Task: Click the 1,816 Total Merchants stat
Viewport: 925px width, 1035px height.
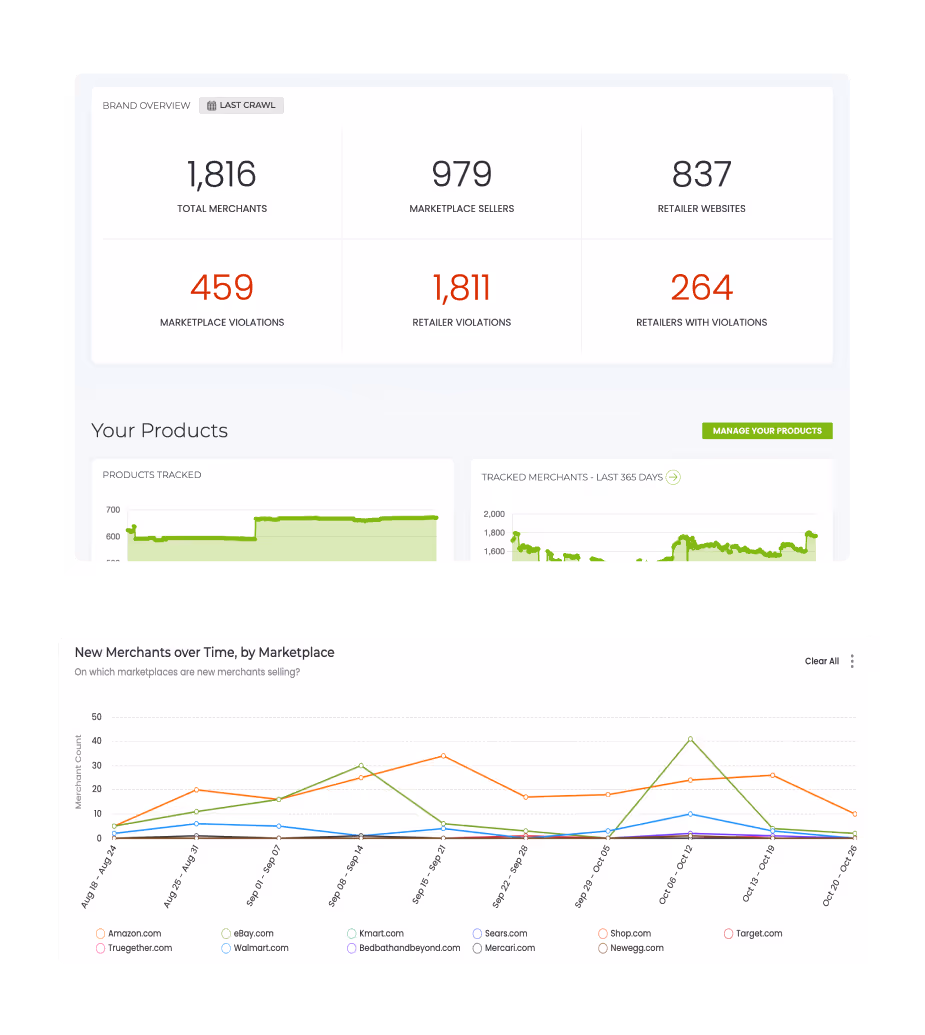Action: point(221,174)
